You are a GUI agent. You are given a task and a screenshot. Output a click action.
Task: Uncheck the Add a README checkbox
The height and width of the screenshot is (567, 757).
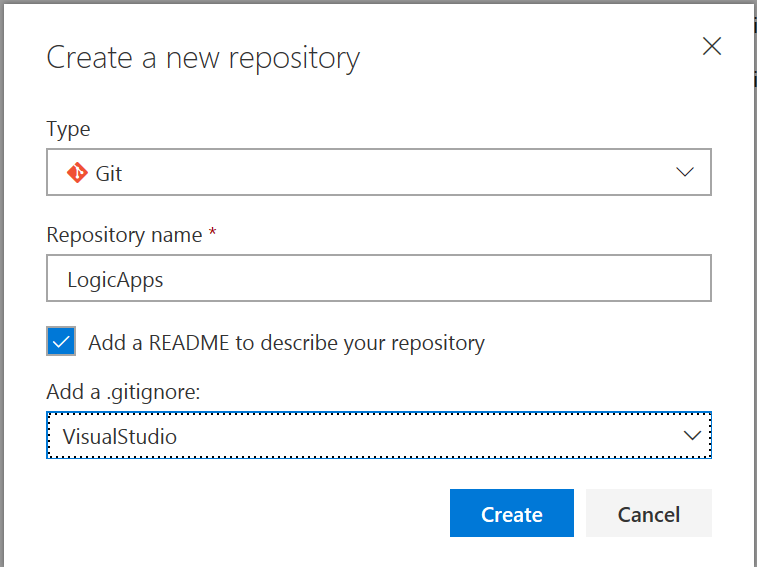pos(61,342)
